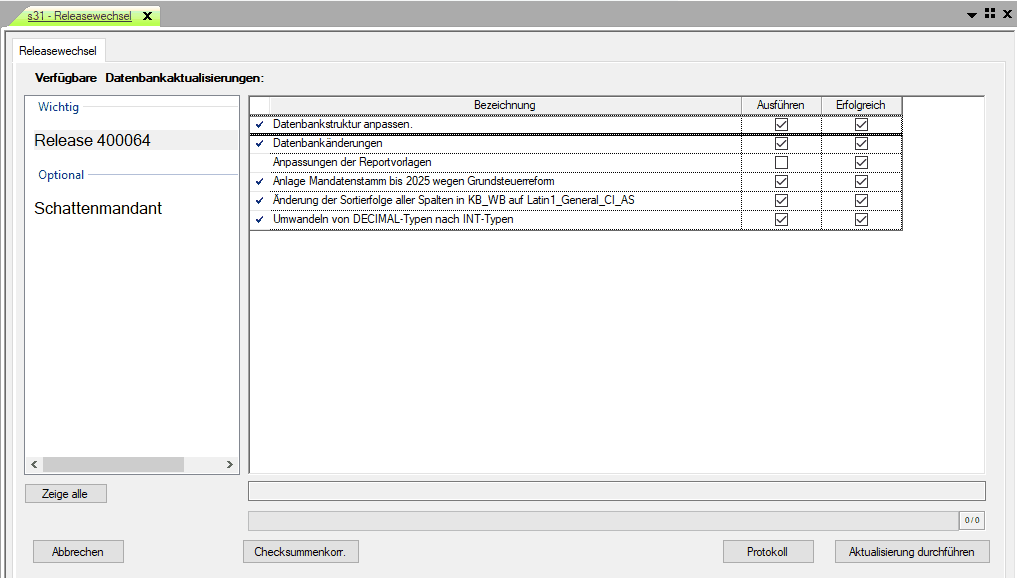The height and width of the screenshot is (578, 1017).
Task: Click the Bezeichnung column header
Action: [x=504, y=105]
